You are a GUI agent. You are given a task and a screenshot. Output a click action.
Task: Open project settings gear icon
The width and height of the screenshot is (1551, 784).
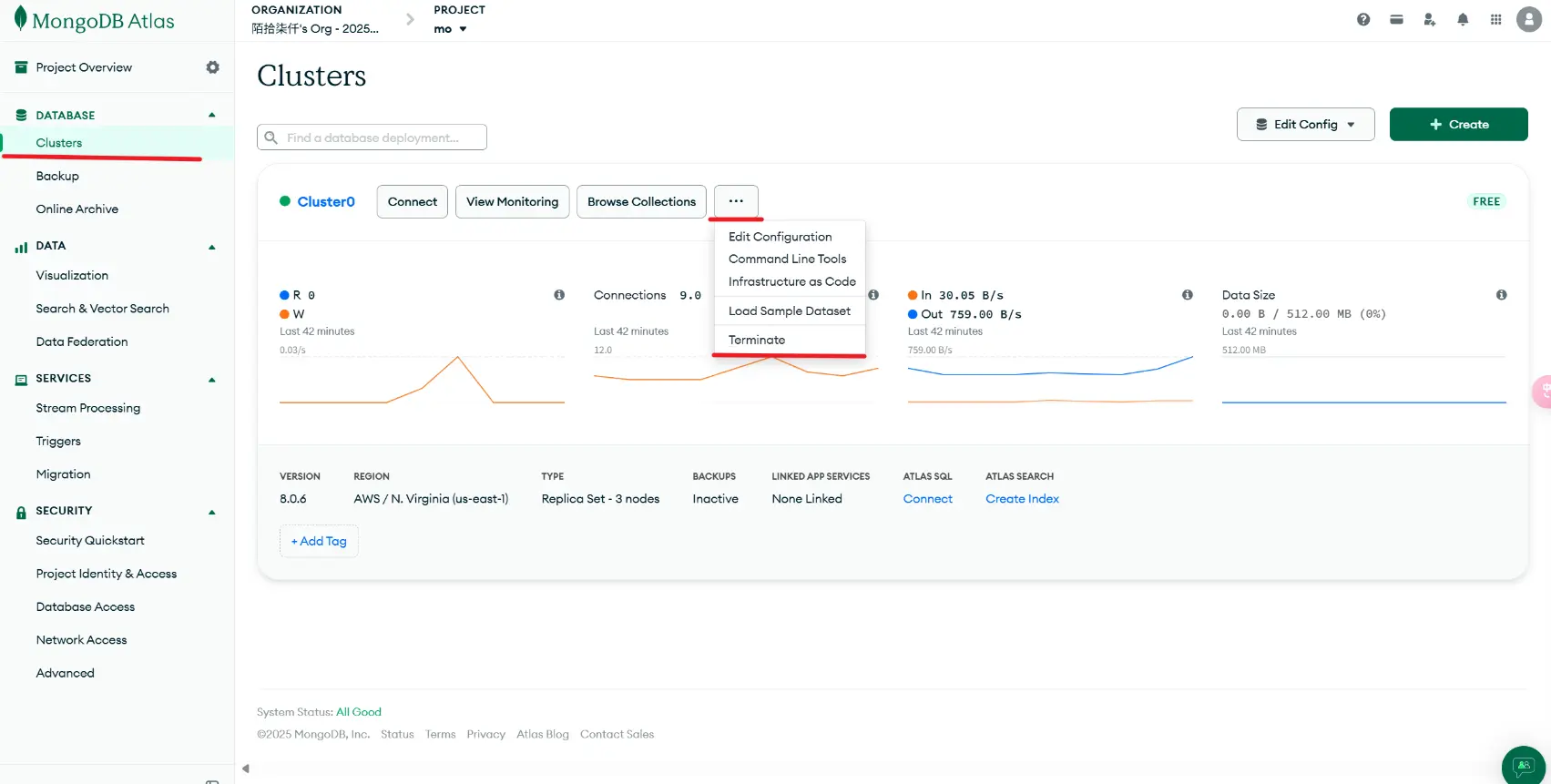pos(212,67)
